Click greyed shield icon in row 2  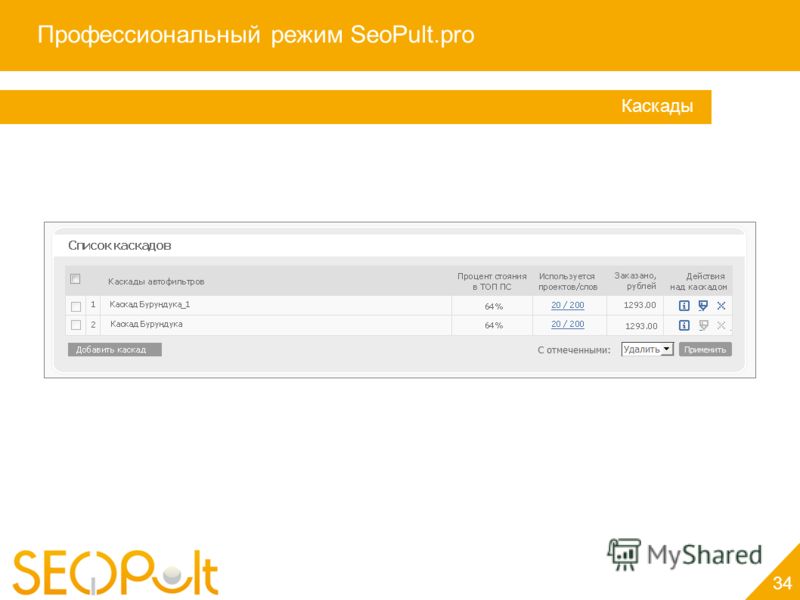tap(703, 325)
